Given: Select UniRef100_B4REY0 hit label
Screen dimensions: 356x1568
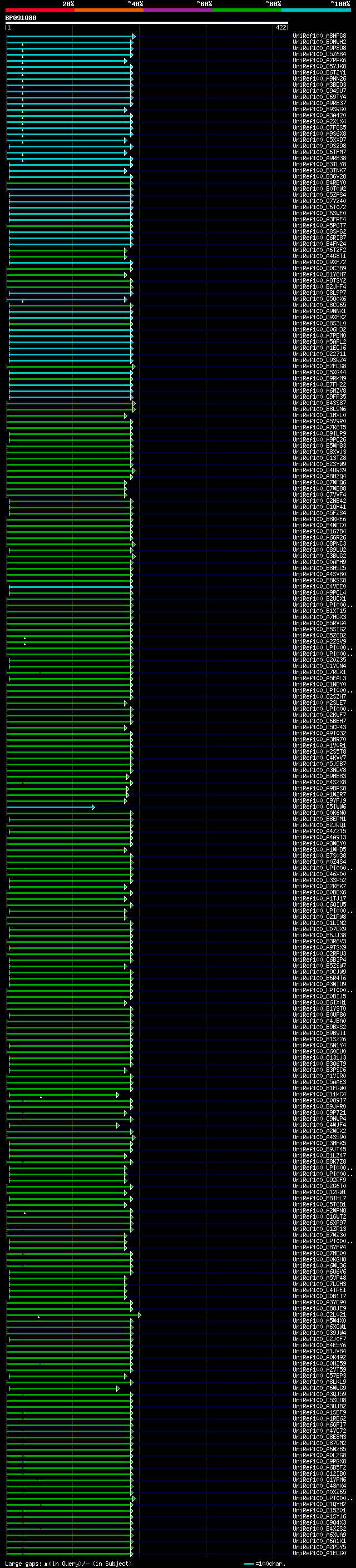Looking at the screenshot, I should coord(319,182).
